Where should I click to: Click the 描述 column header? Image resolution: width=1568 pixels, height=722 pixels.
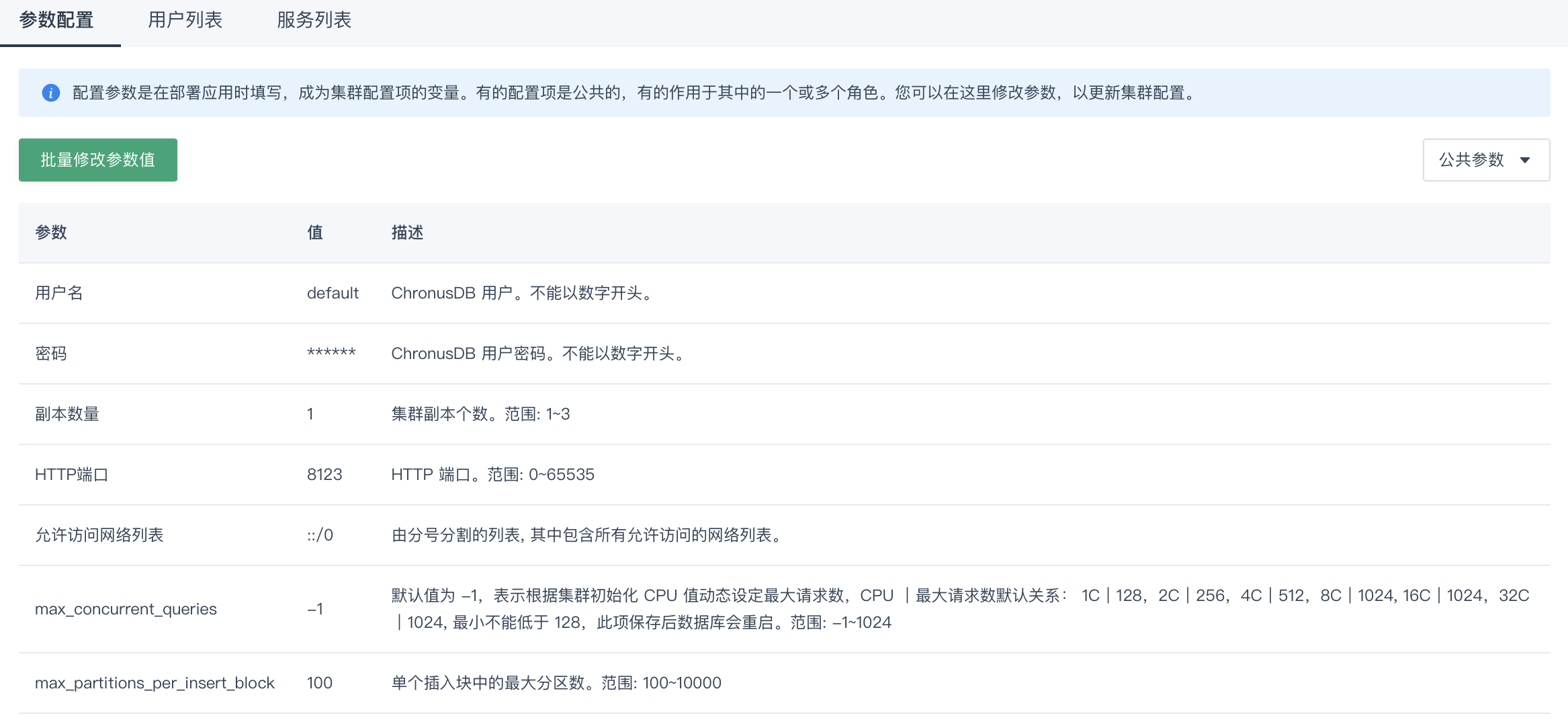408,233
